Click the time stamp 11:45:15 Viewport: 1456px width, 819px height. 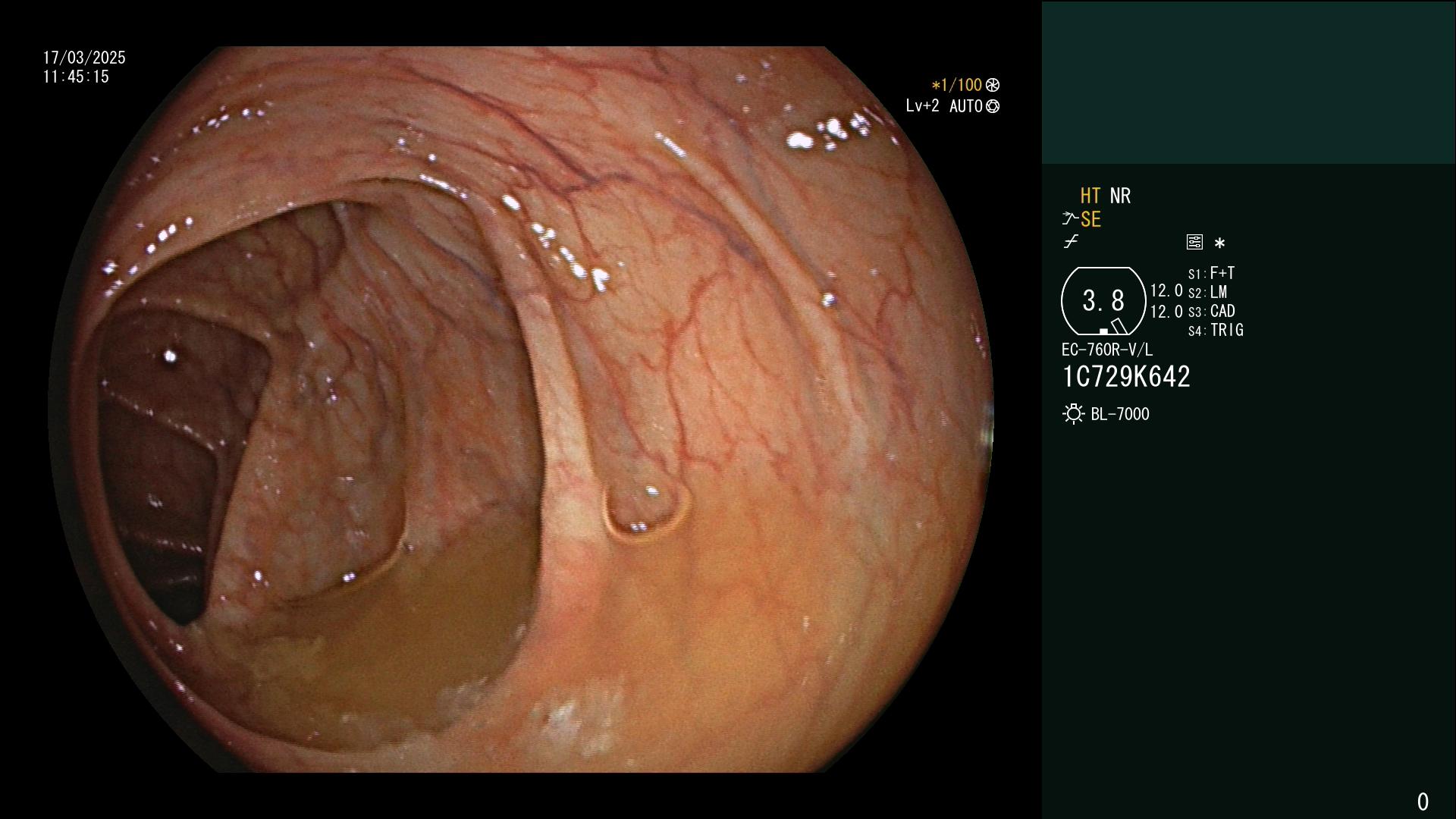pos(76,77)
